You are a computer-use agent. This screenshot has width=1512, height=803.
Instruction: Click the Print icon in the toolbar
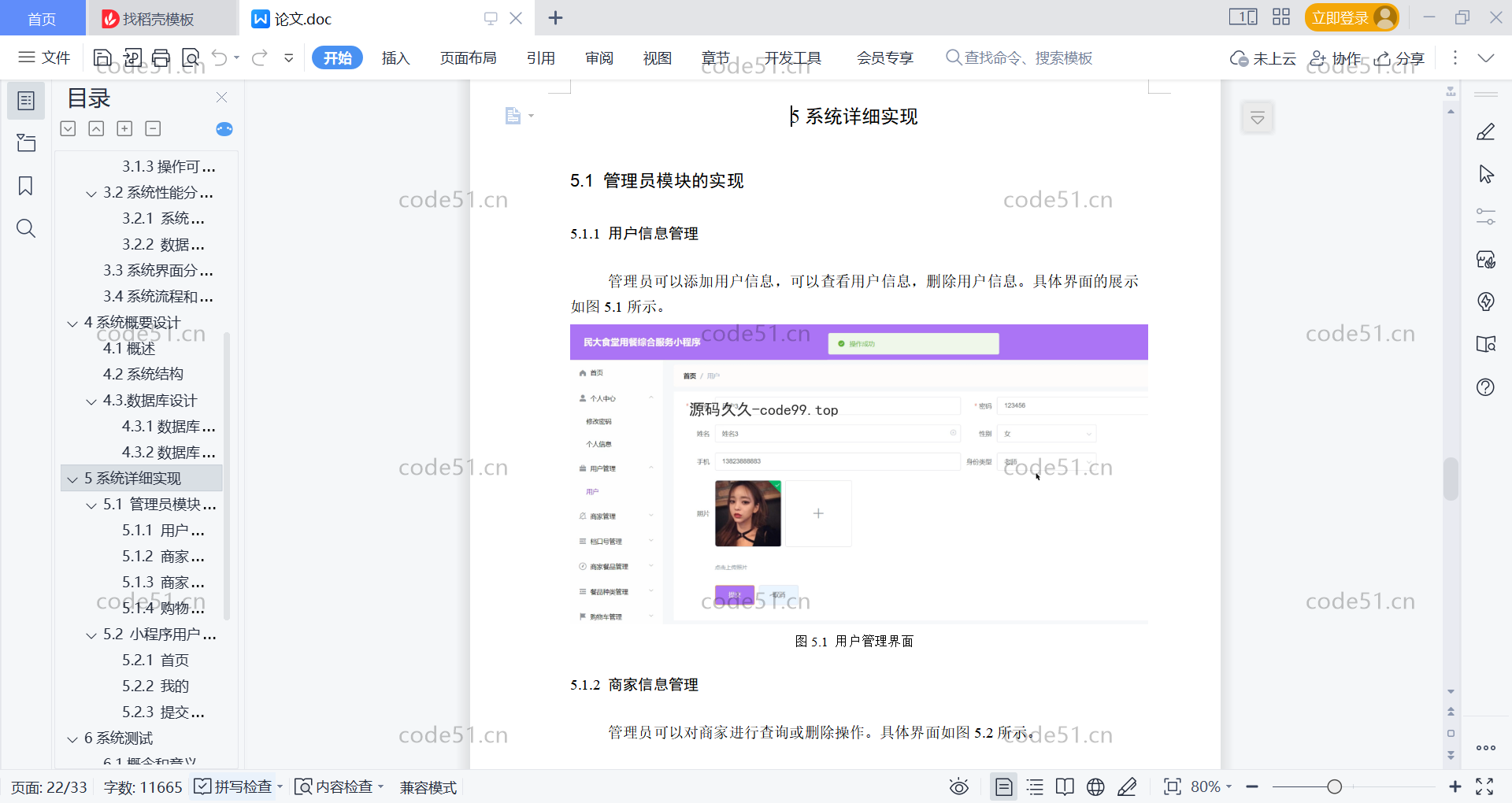[x=161, y=57]
